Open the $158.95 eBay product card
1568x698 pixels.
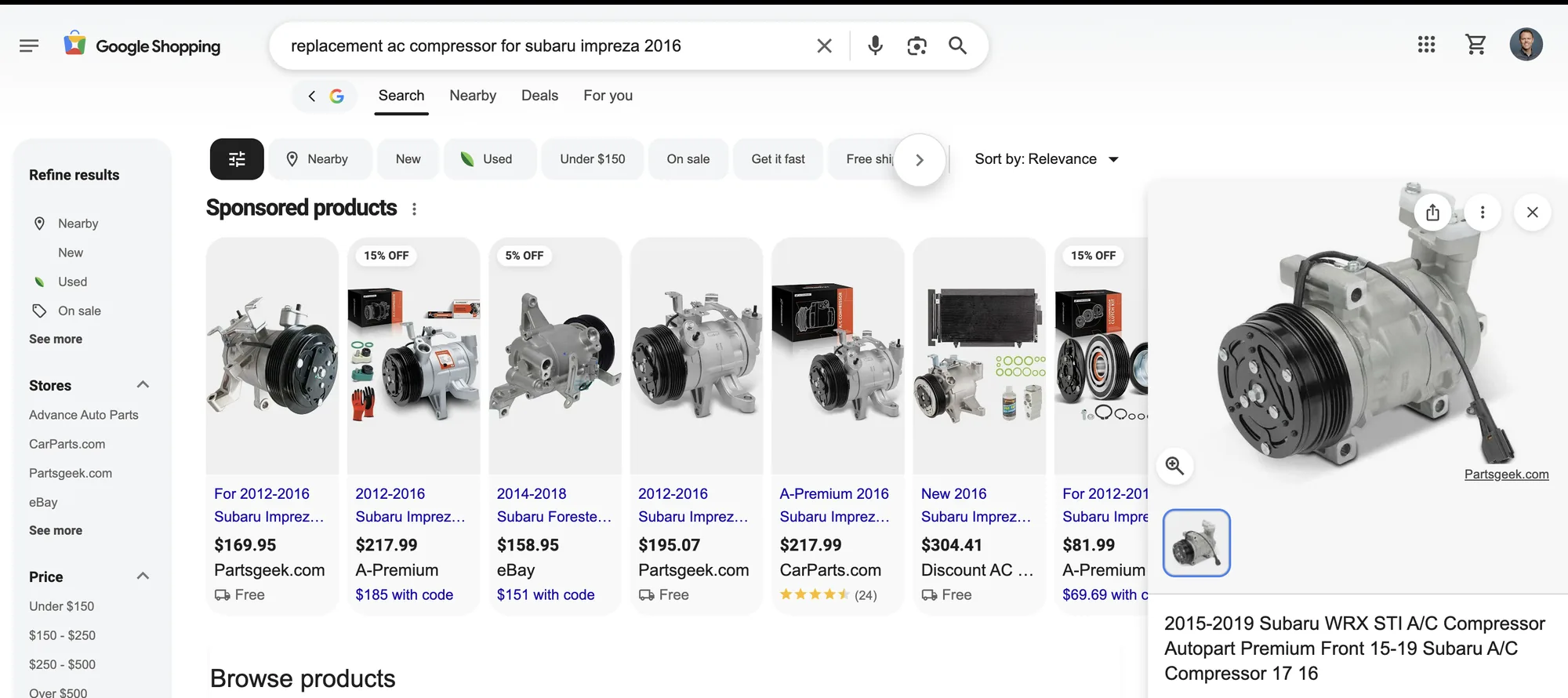point(555,426)
